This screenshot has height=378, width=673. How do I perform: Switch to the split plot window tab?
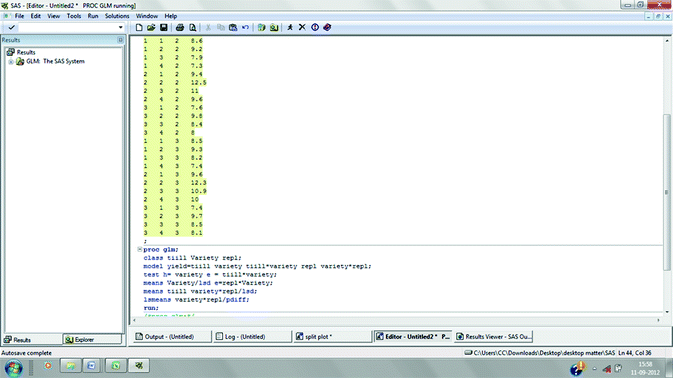(332, 337)
